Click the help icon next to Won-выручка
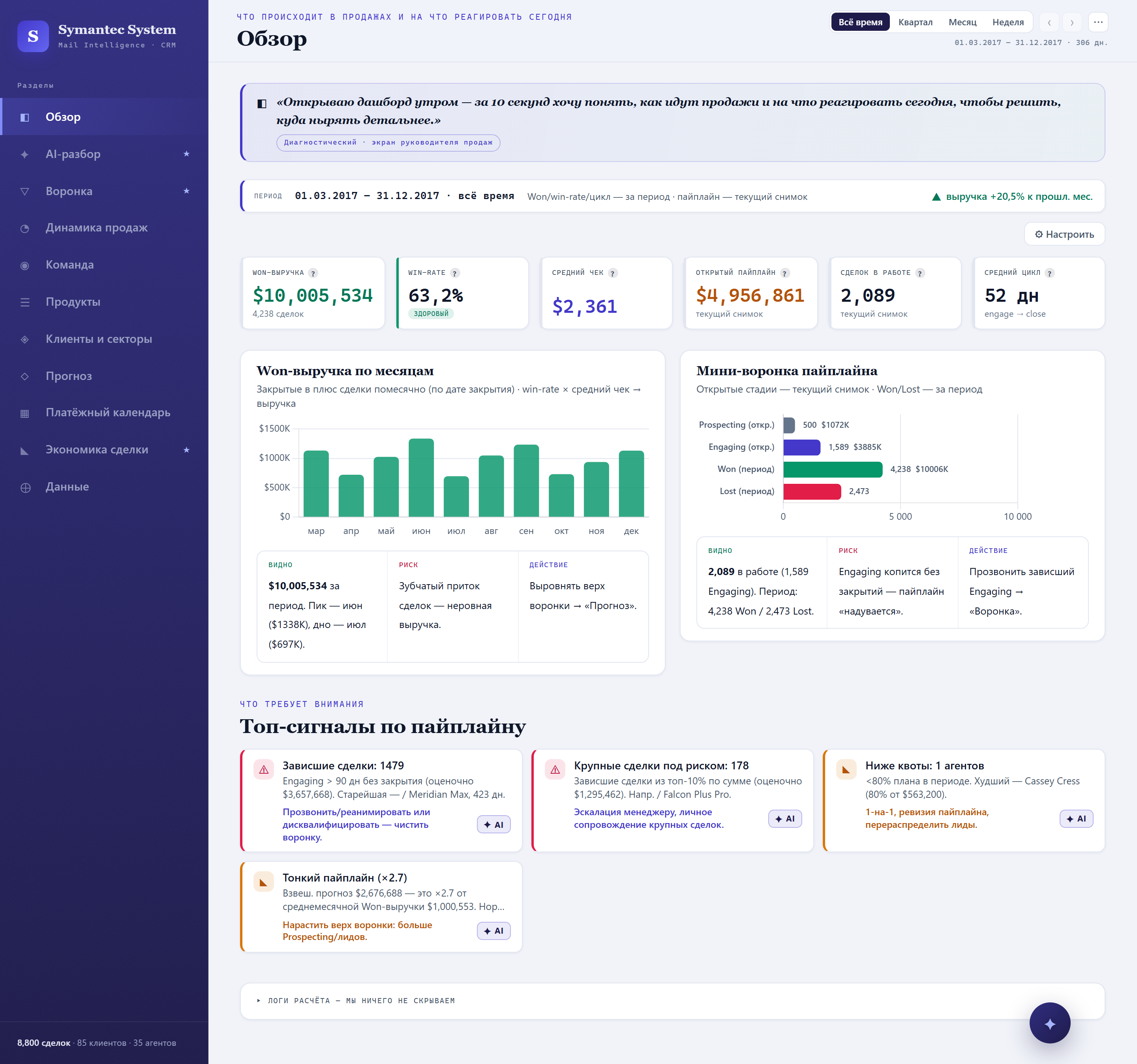The height and width of the screenshot is (1064, 1137). pyautogui.click(x=313, y=273)
